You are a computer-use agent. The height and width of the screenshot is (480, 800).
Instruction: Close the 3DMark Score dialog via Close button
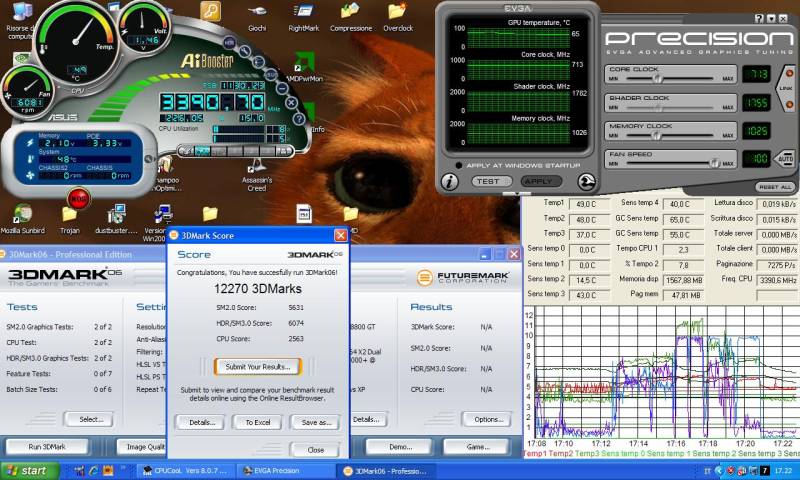(315, 450)
